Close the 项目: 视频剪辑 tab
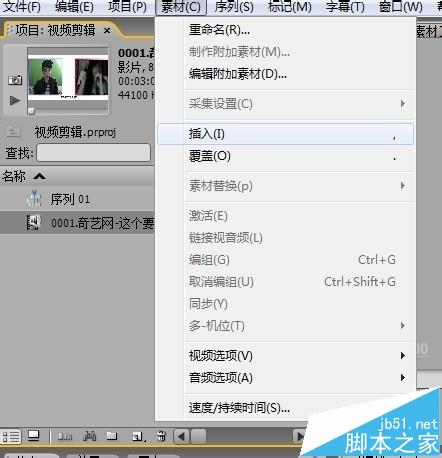The height and width of the screenshot is (458, 442). [107, 31]
